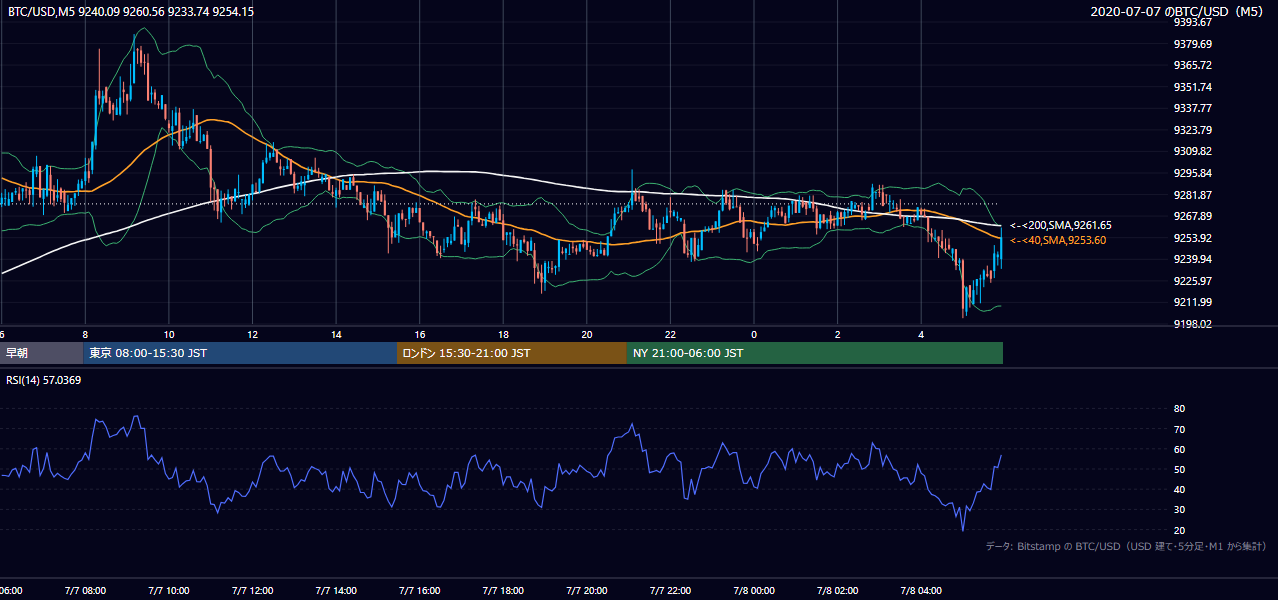Click the 7/7 08:00 time axis label

(84, 591)
